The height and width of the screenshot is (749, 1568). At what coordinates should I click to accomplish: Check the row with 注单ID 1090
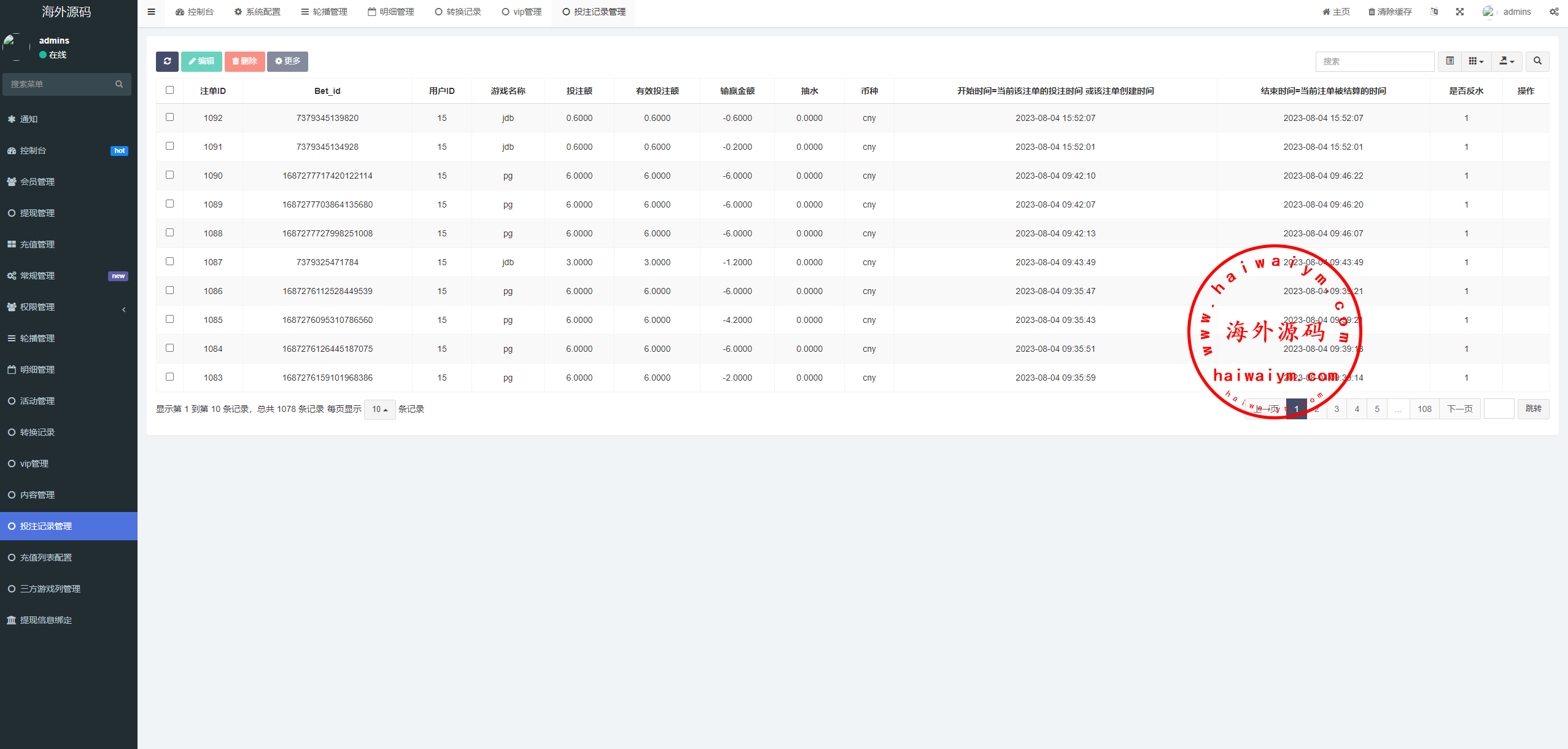tap(169, 175)
